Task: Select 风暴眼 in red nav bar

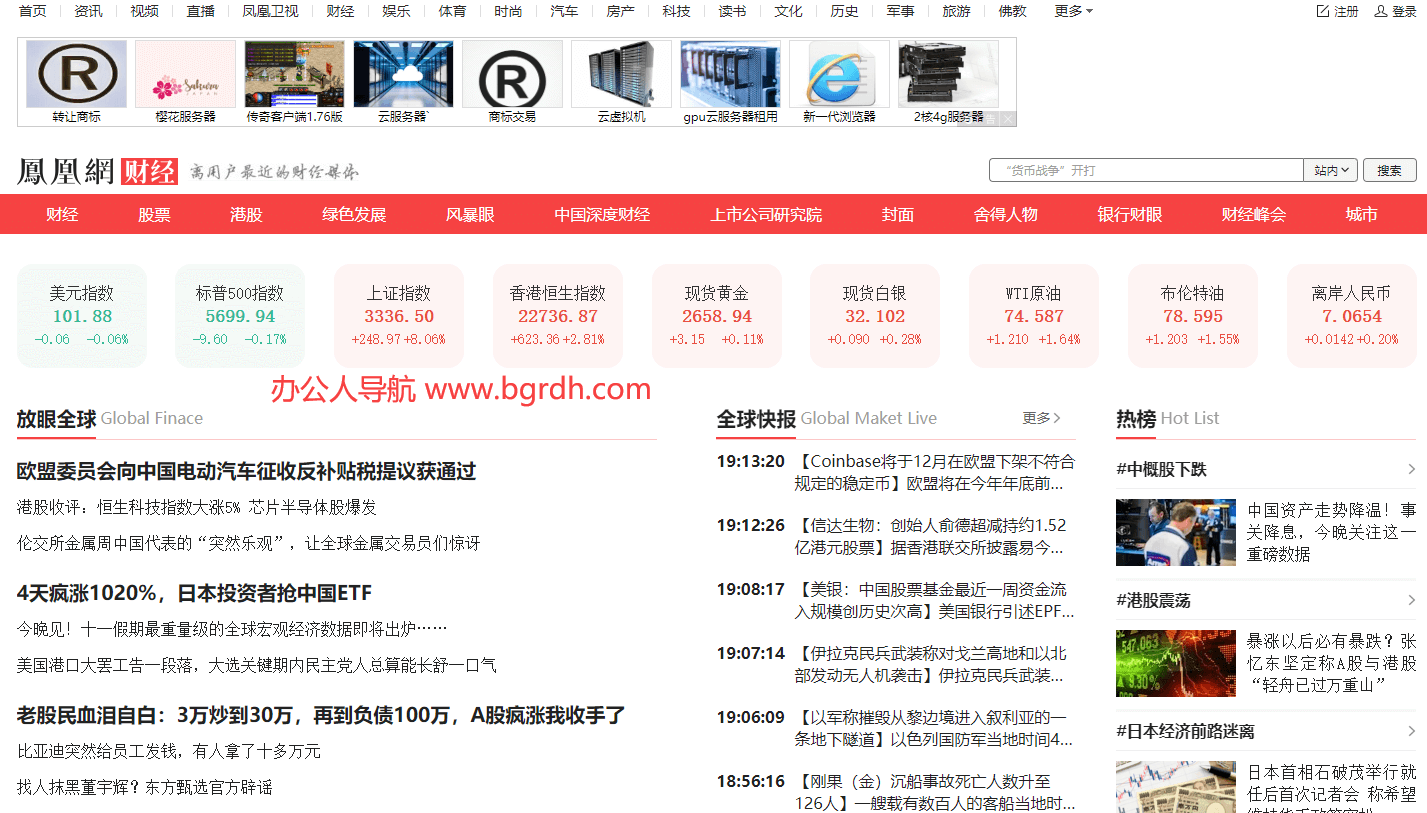Action: tap(470, 214)
